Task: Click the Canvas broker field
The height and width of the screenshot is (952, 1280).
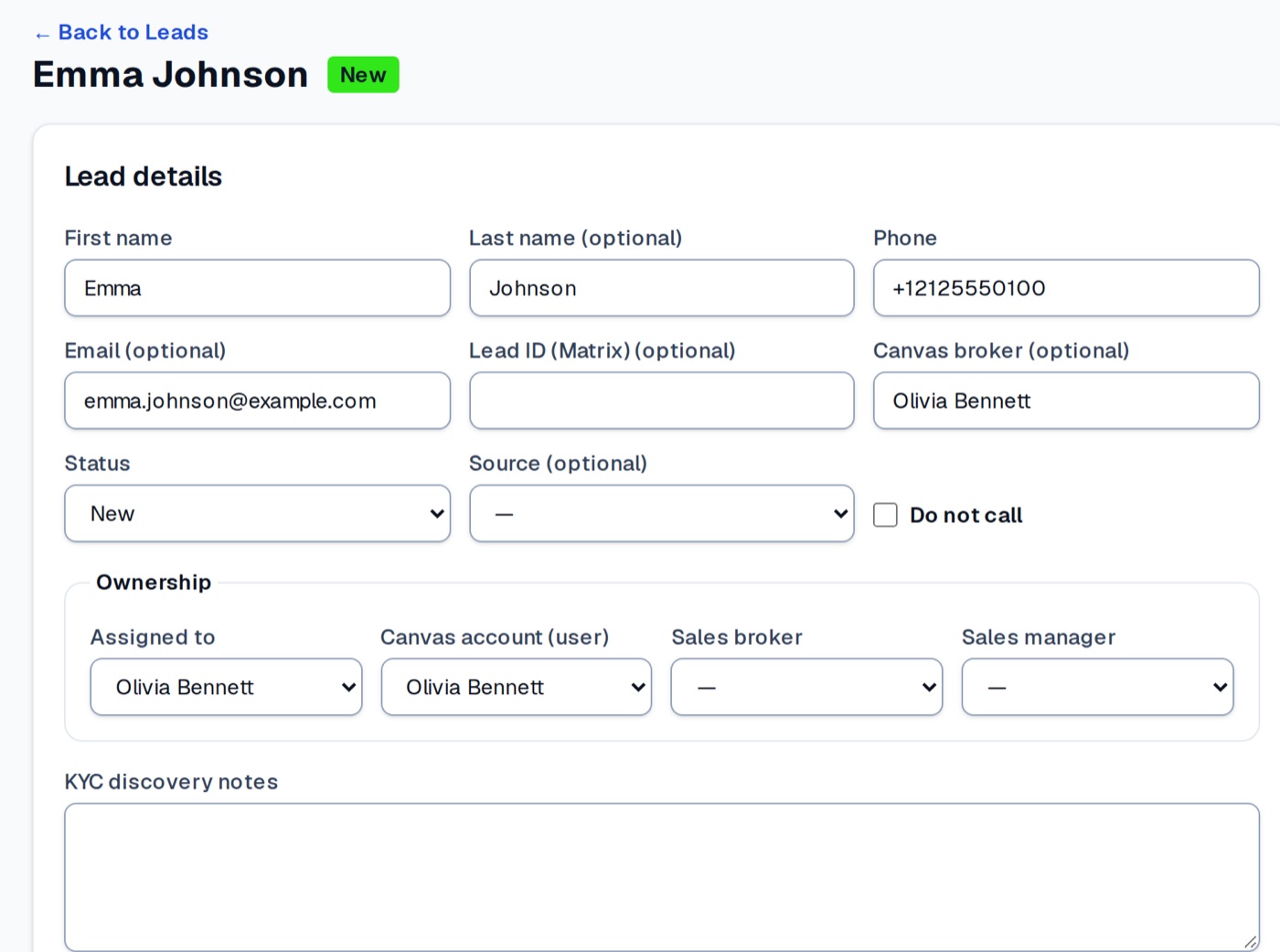Action: [x=1066, y=401]
